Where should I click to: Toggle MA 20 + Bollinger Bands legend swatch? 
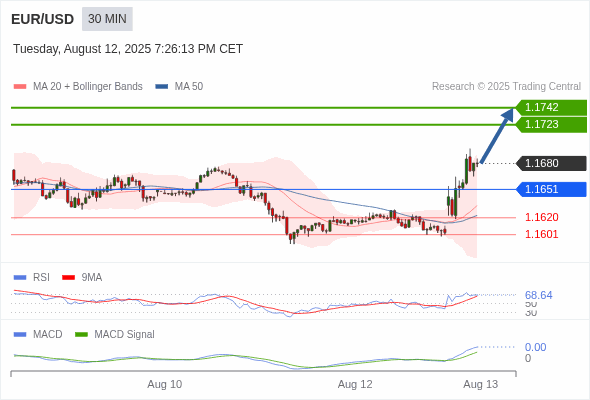20,87
